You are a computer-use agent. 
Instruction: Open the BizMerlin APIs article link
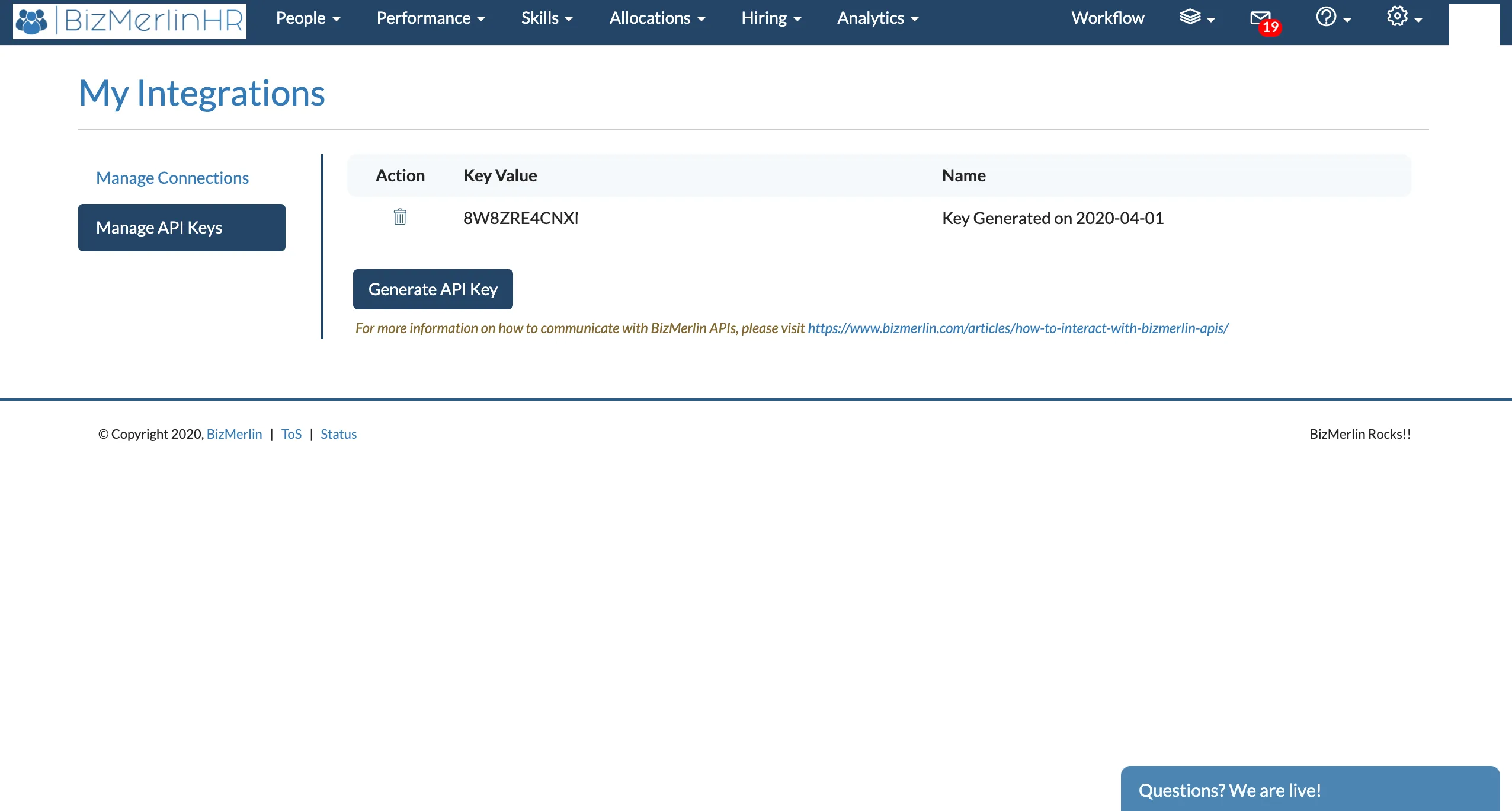point(1017,328)
